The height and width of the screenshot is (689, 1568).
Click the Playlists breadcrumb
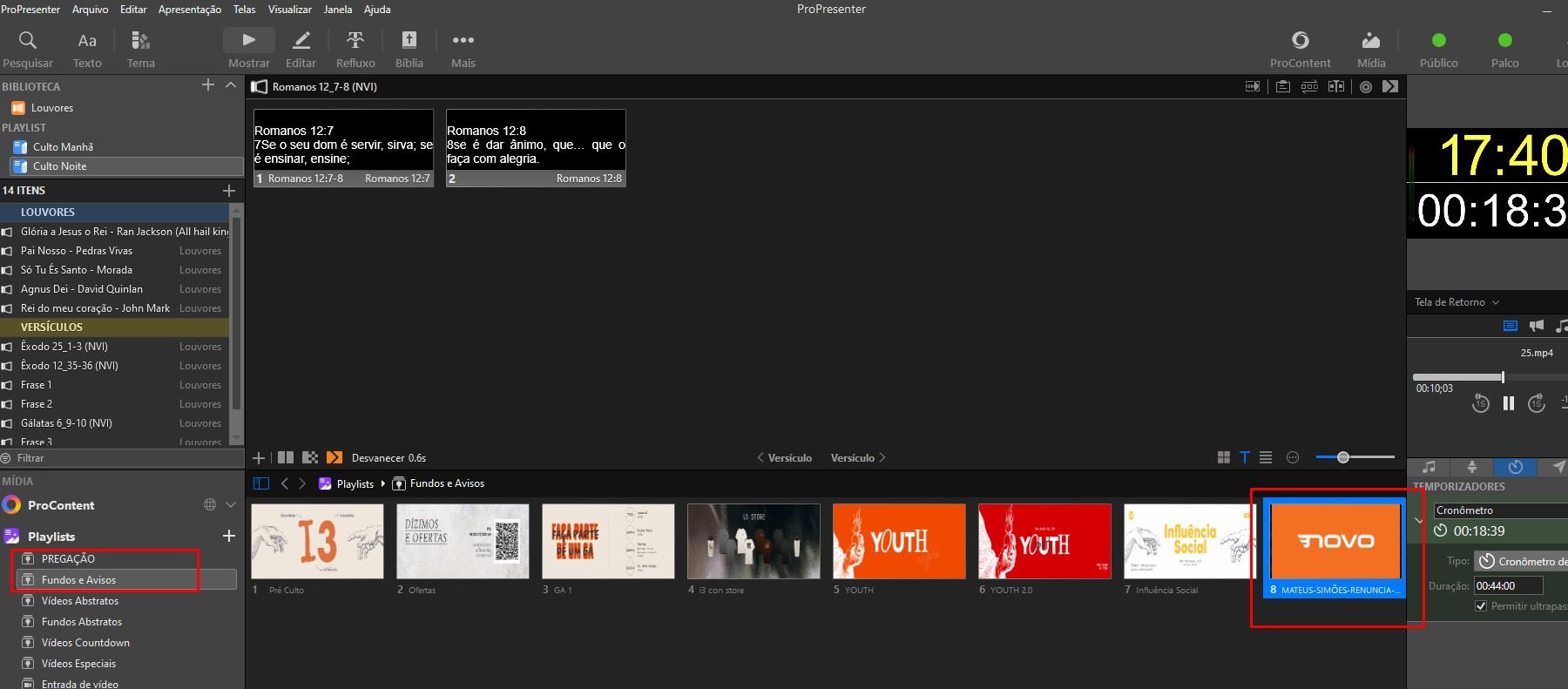coord(355,483)
